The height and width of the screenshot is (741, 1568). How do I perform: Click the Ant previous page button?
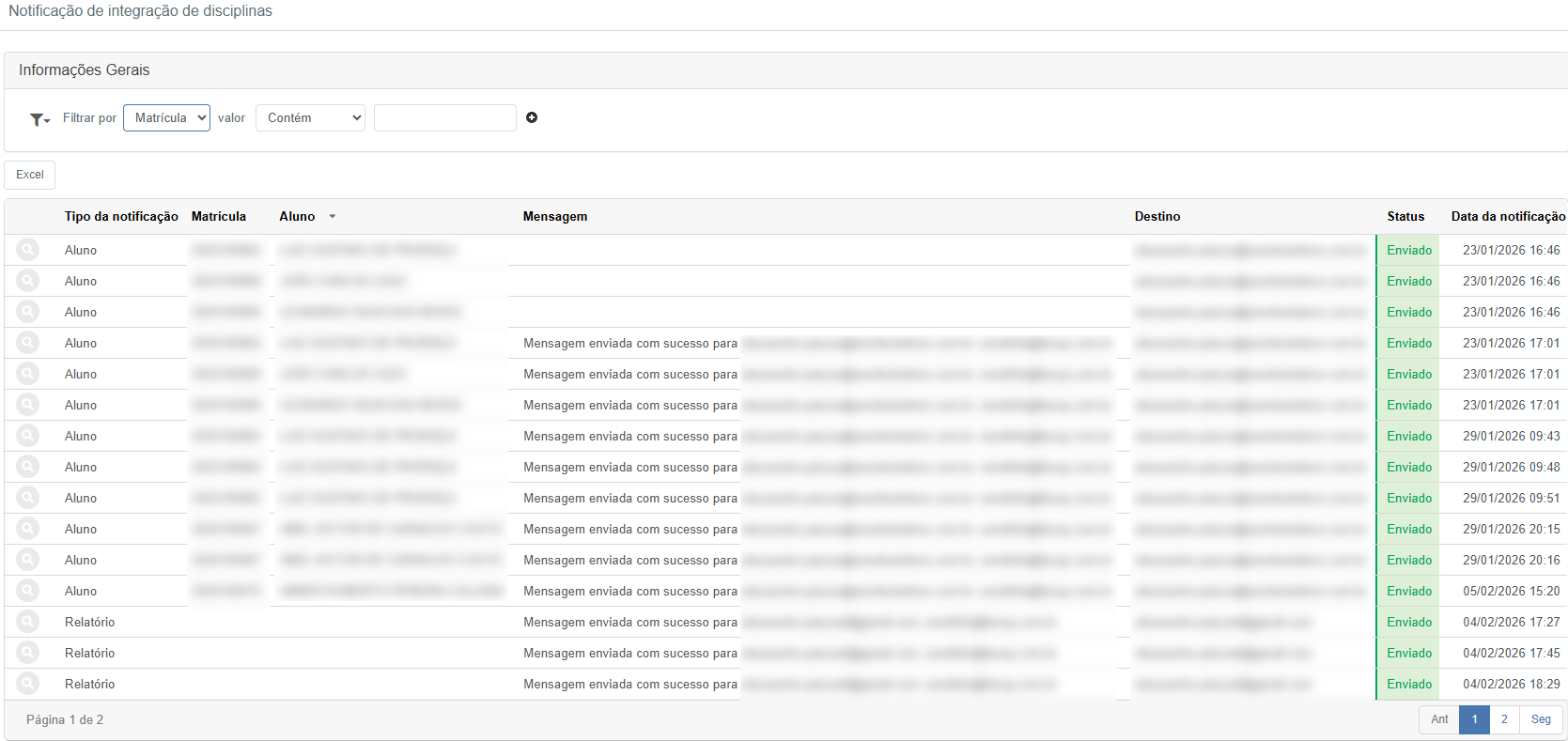click(x=1439, y=719)
